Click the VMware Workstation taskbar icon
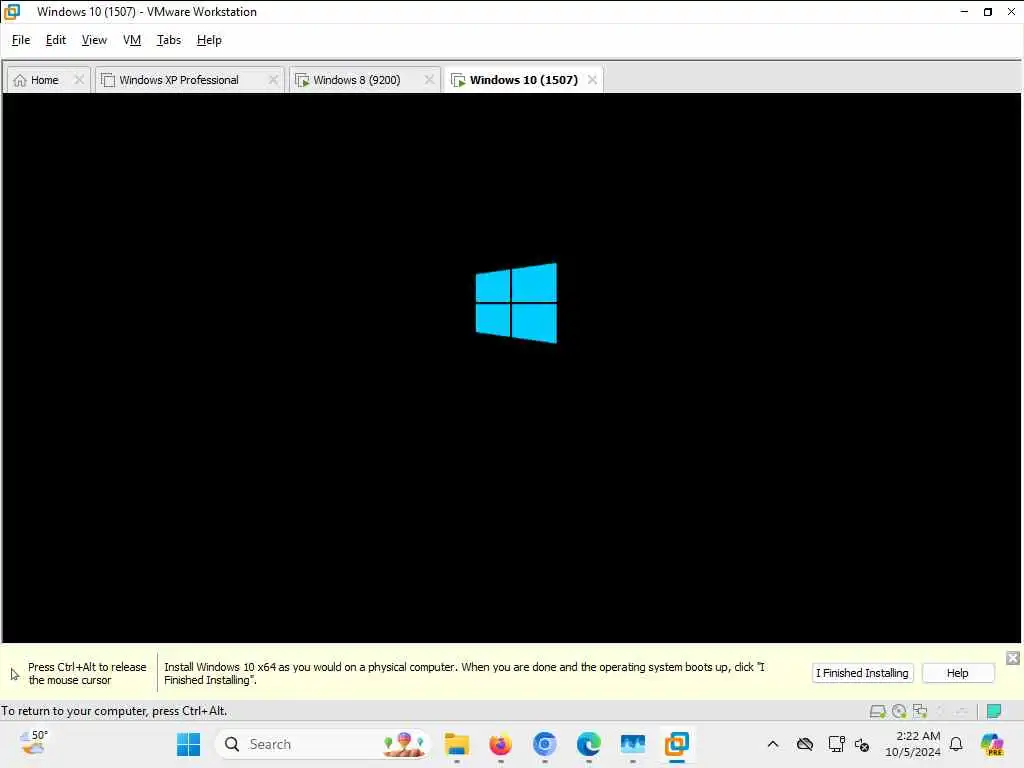Image resolution: width=1024 pixels, height=768 pixels. (677, 744)
